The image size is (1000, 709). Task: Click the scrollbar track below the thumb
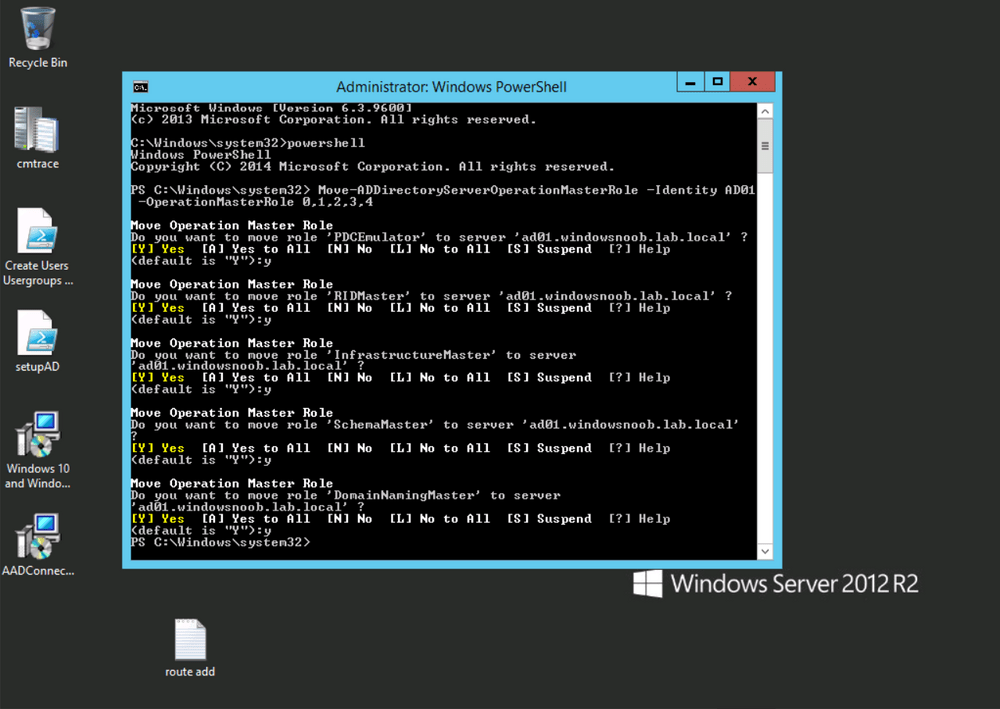[765, 350]
